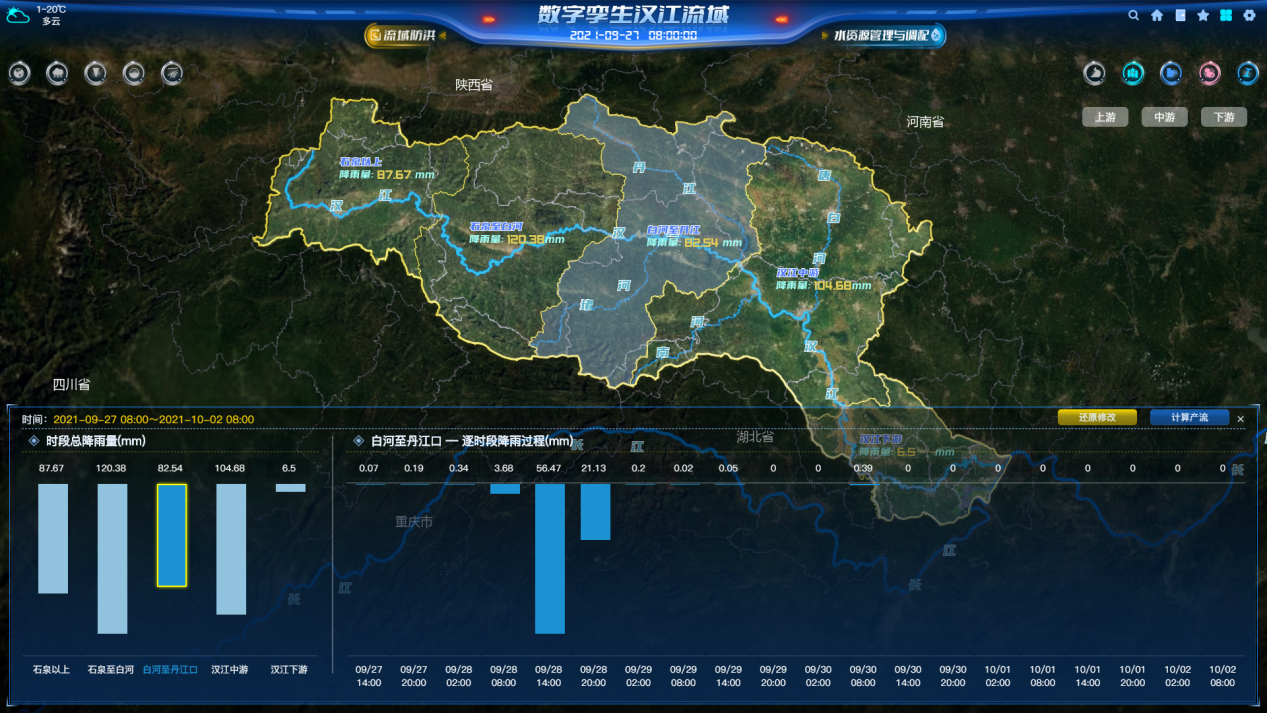
Task: Click the grey mountain round icon
Action: [x=1095, y=73]
